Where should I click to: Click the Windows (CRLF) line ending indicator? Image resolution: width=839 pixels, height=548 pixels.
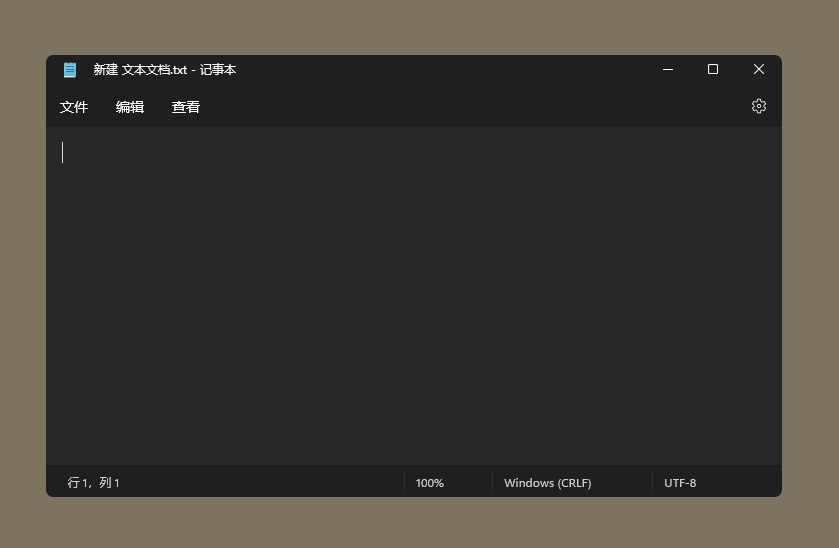pyautogui.click(x=547, y=483)
